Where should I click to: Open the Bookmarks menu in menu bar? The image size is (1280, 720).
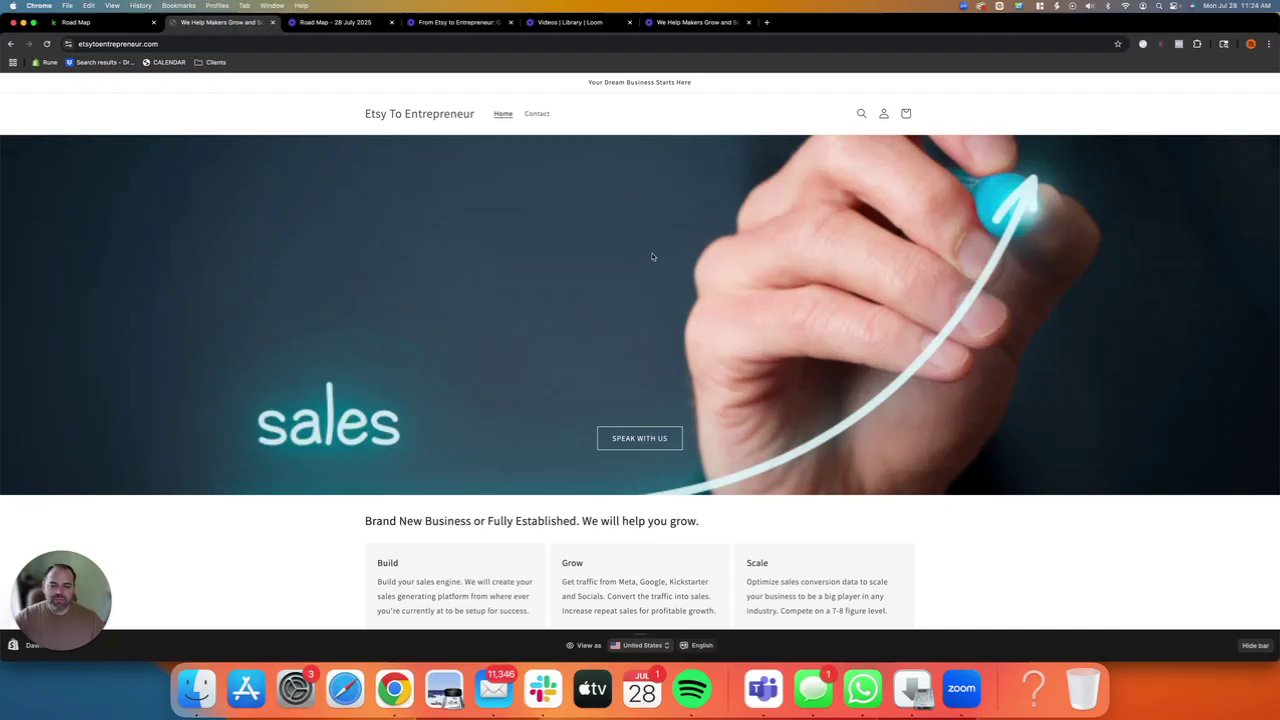[179, 6]
